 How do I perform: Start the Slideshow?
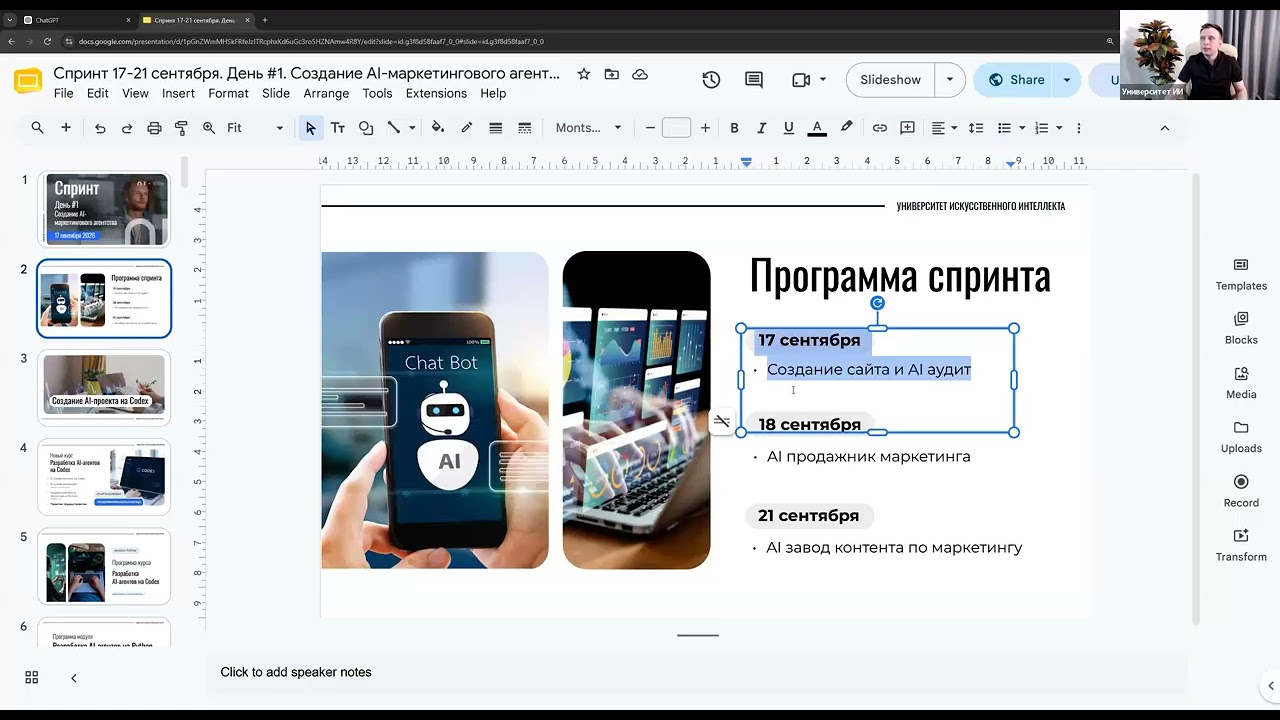[x=890, y=80]
